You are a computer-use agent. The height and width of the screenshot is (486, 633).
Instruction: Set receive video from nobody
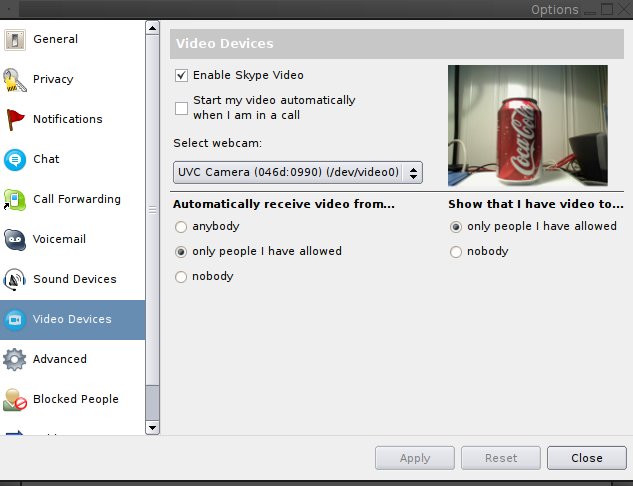181,277
